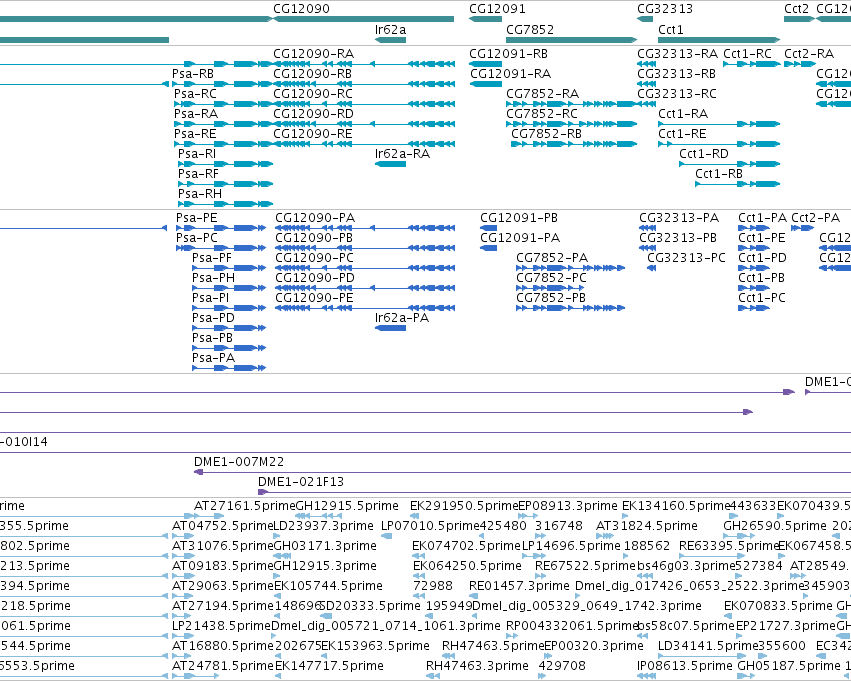This screenshot has width=851, height=681.
Task: Select the Cct2 gene label
Action: click(797, 9)
